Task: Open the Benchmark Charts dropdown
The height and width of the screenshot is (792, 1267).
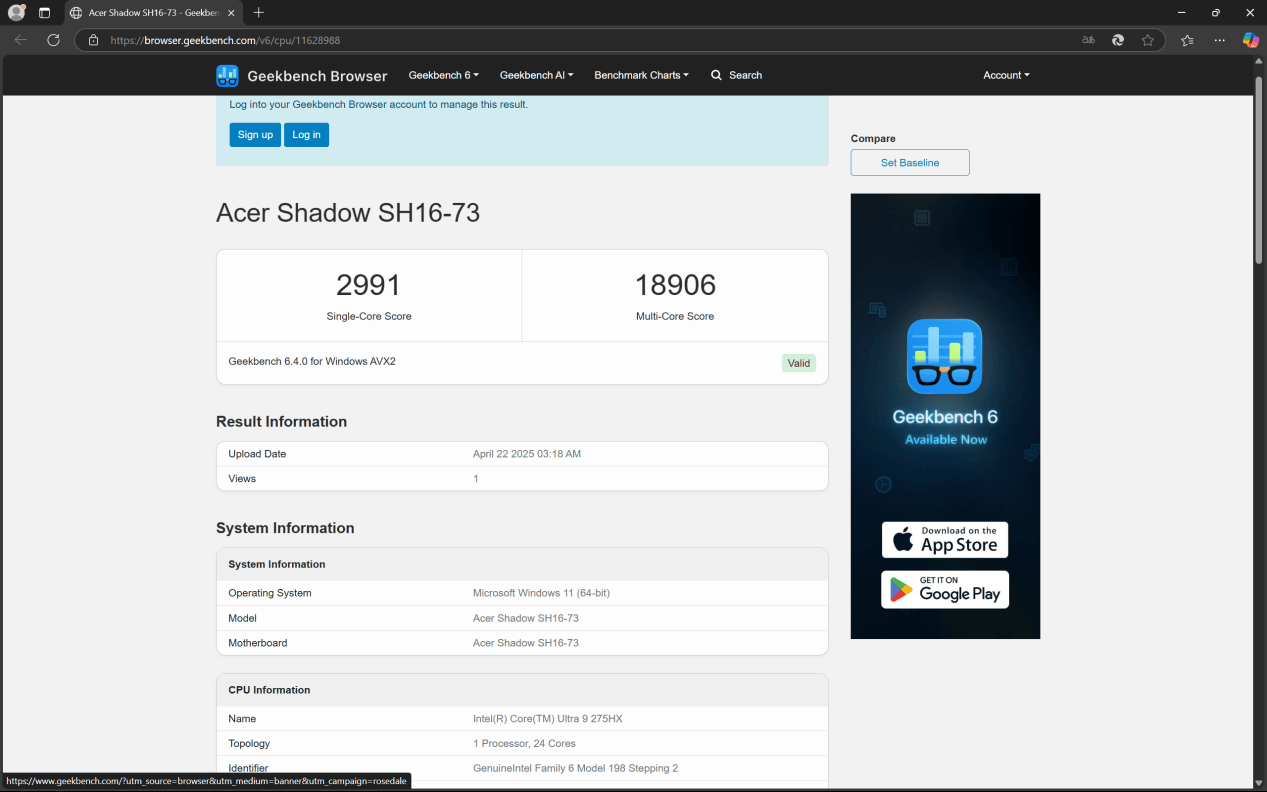Action: [x=641, y=75]
